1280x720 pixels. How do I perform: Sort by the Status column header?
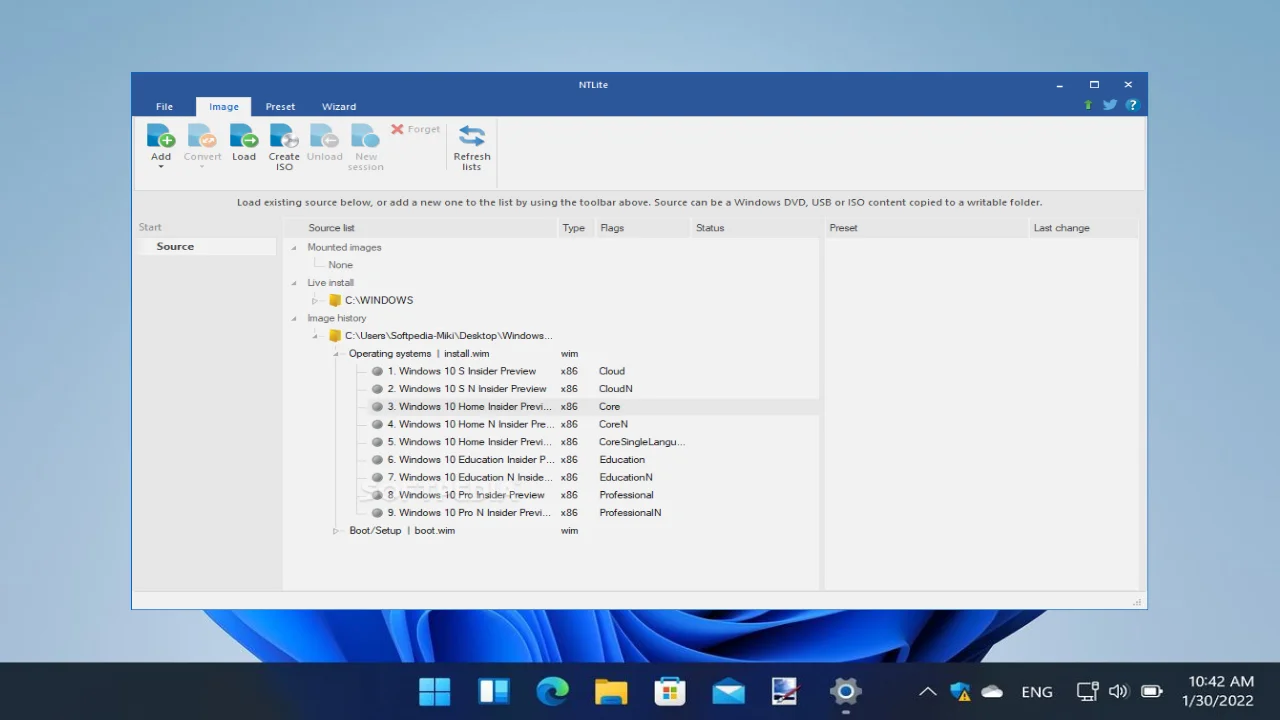tap(755, 228)
